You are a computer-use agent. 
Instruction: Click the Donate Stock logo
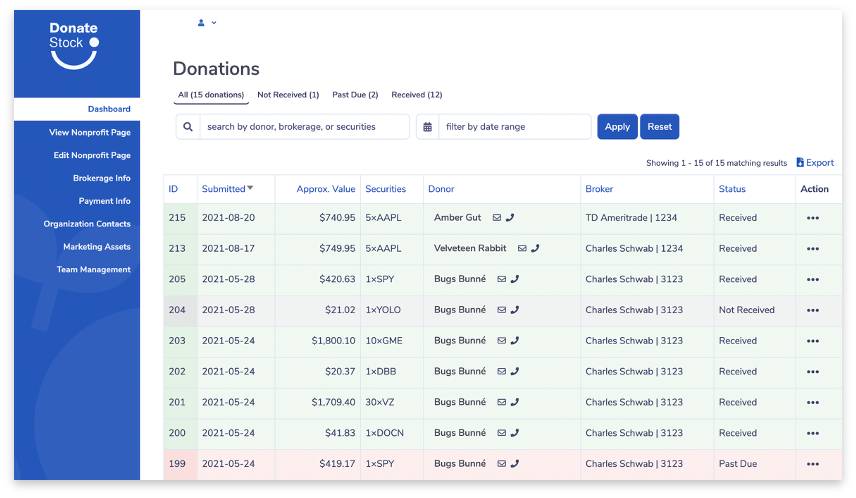point(74,45)
